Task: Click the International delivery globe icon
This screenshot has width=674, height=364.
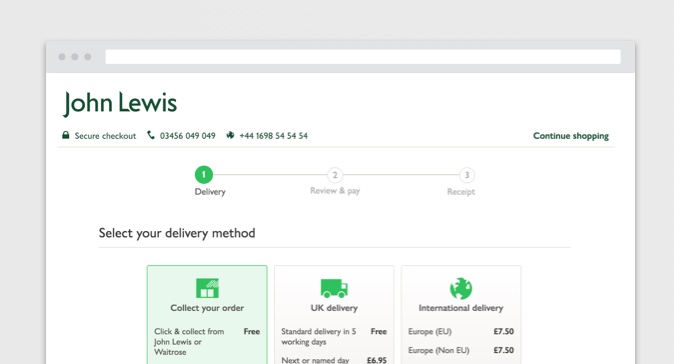Action: (461, 288)
